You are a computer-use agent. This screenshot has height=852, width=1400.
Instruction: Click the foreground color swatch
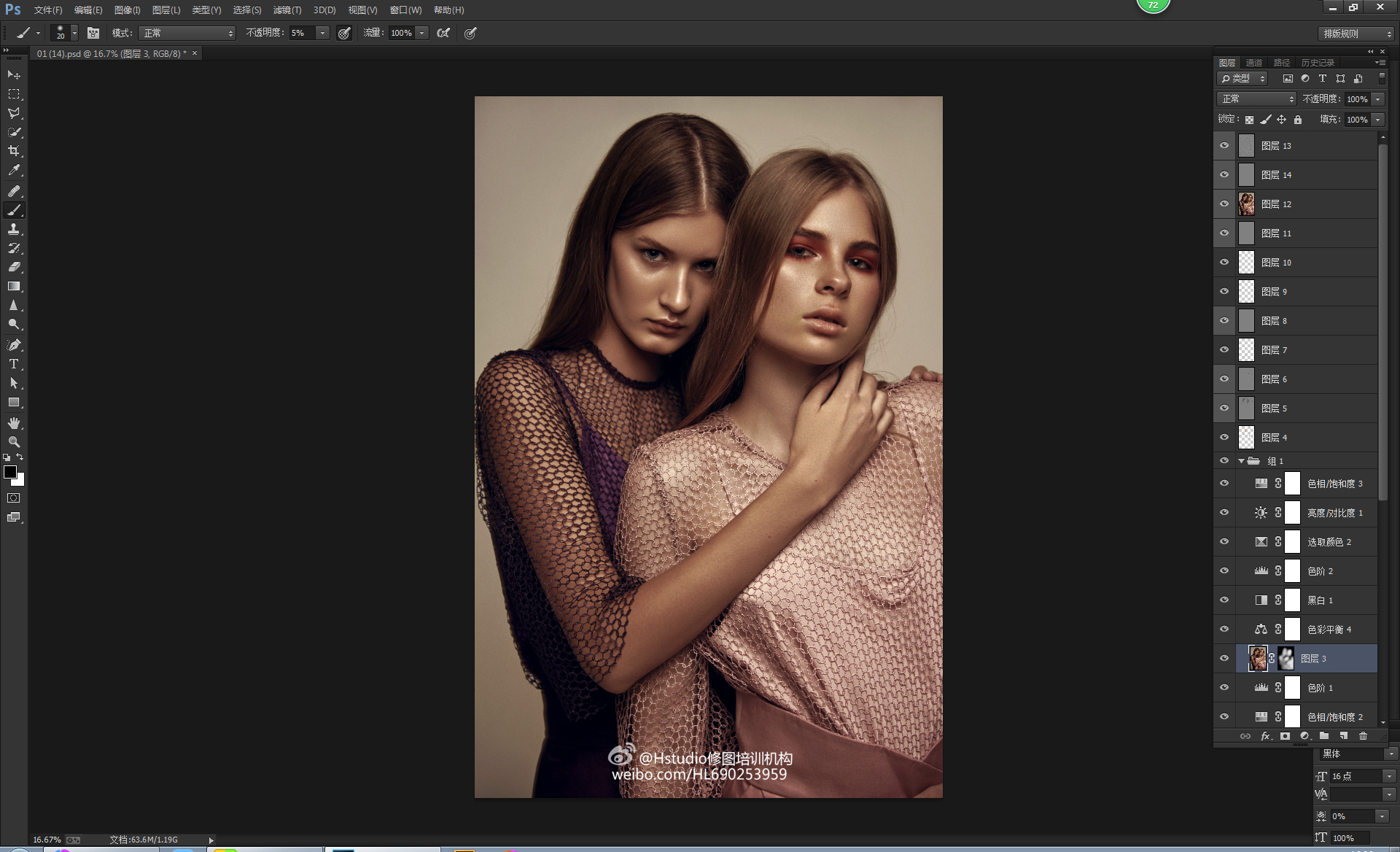point(10,472)
